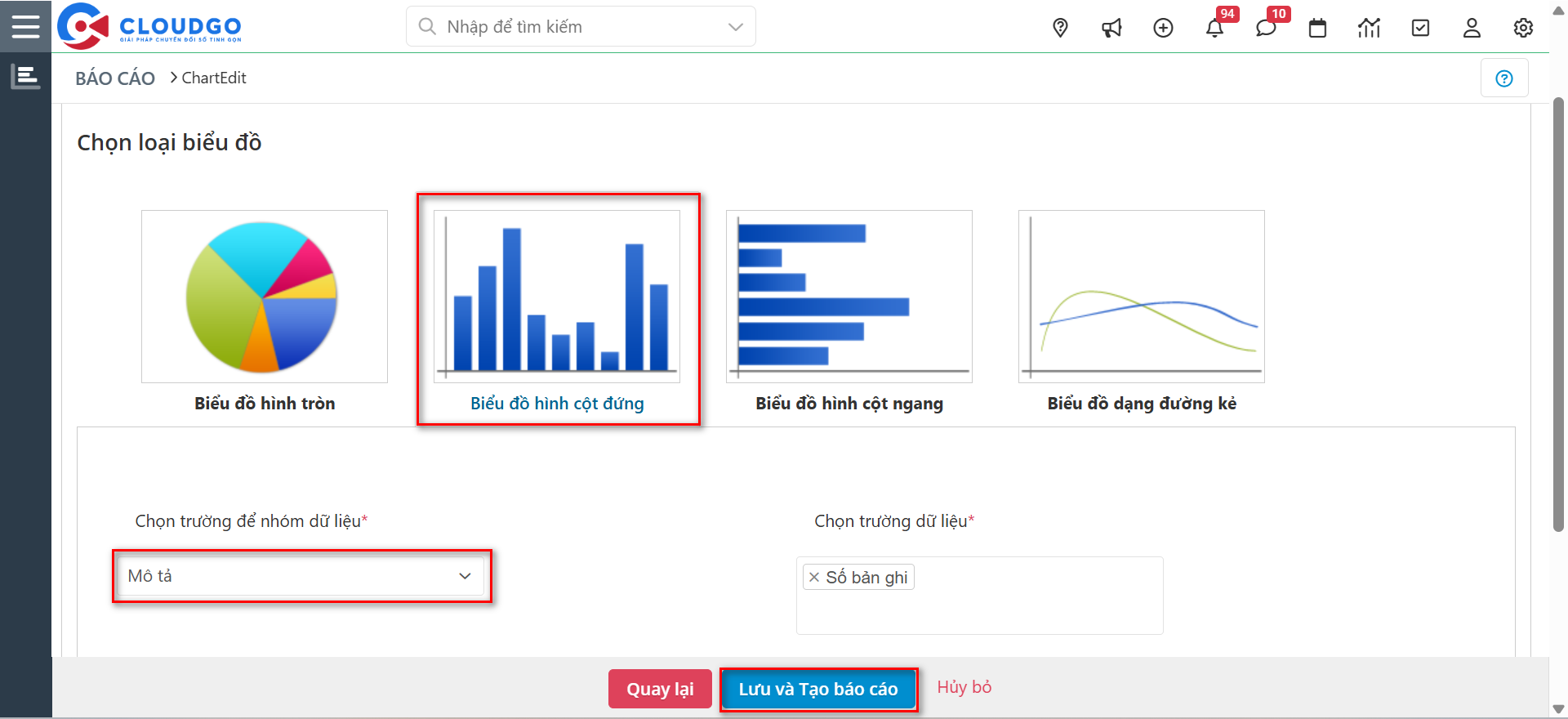This screenshot has width=1568, height=719.
Task: Remove the 'Số bản ghi' tag
Action: pos(814,577)
